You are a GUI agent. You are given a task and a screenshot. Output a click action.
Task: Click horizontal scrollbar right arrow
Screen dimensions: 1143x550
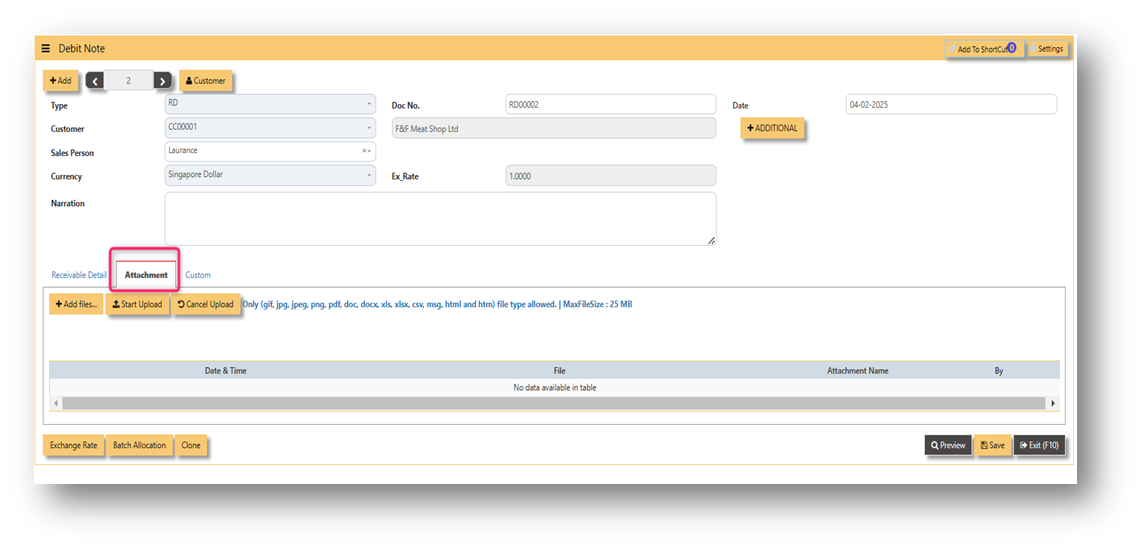(1053, 403)
